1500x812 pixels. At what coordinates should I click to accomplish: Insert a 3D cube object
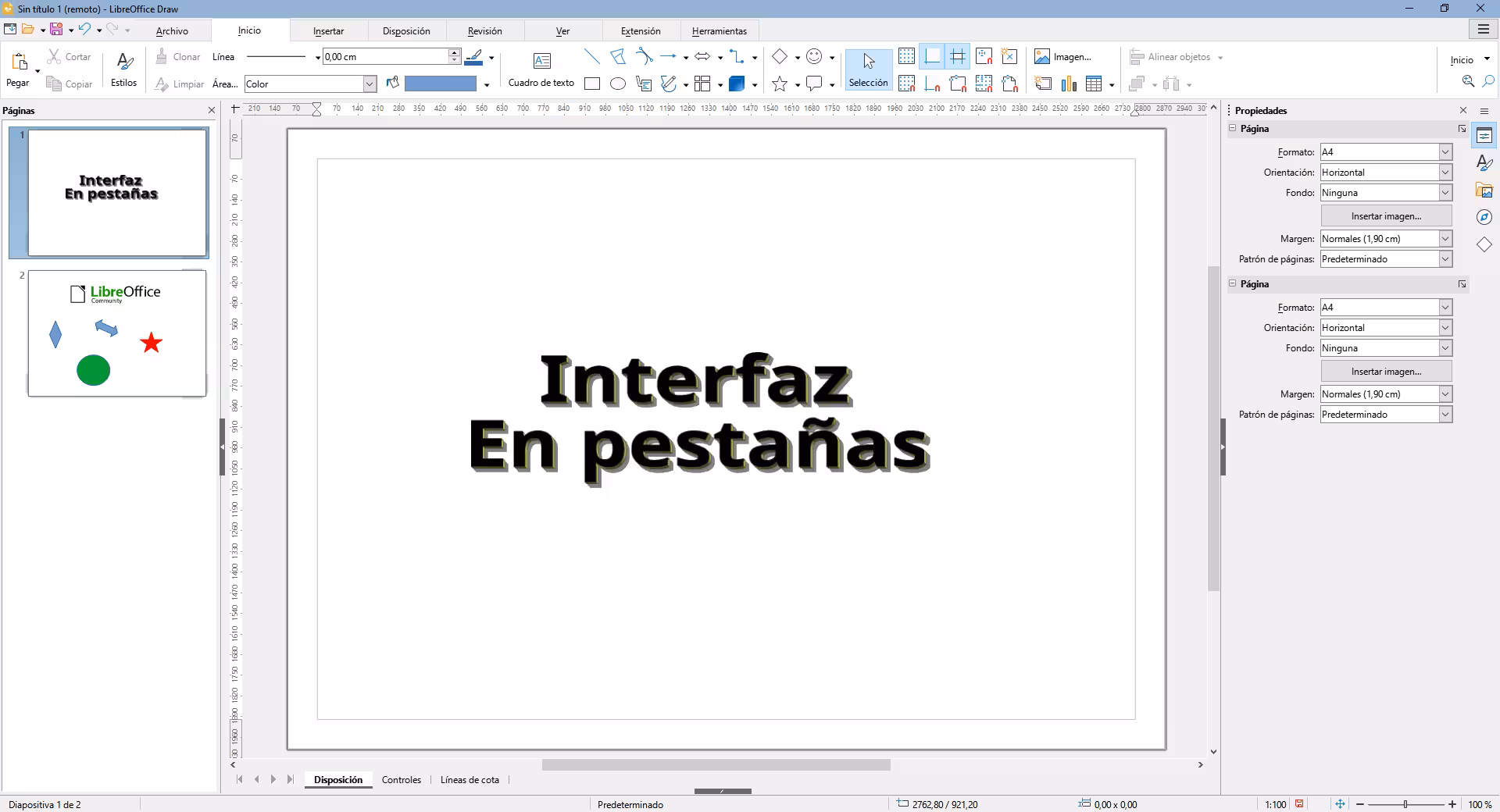tap(737, 84)
